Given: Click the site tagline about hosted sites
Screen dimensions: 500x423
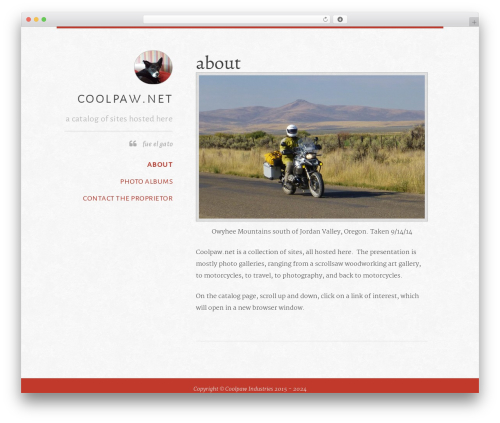Looking at the screenshot, I should click(x=119, y=119).
